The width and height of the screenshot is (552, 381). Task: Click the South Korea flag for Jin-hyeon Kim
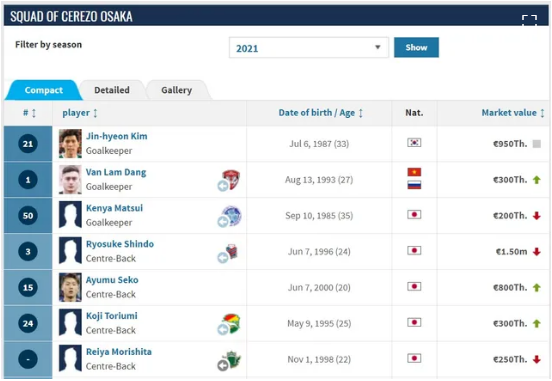tap(414, 143)
